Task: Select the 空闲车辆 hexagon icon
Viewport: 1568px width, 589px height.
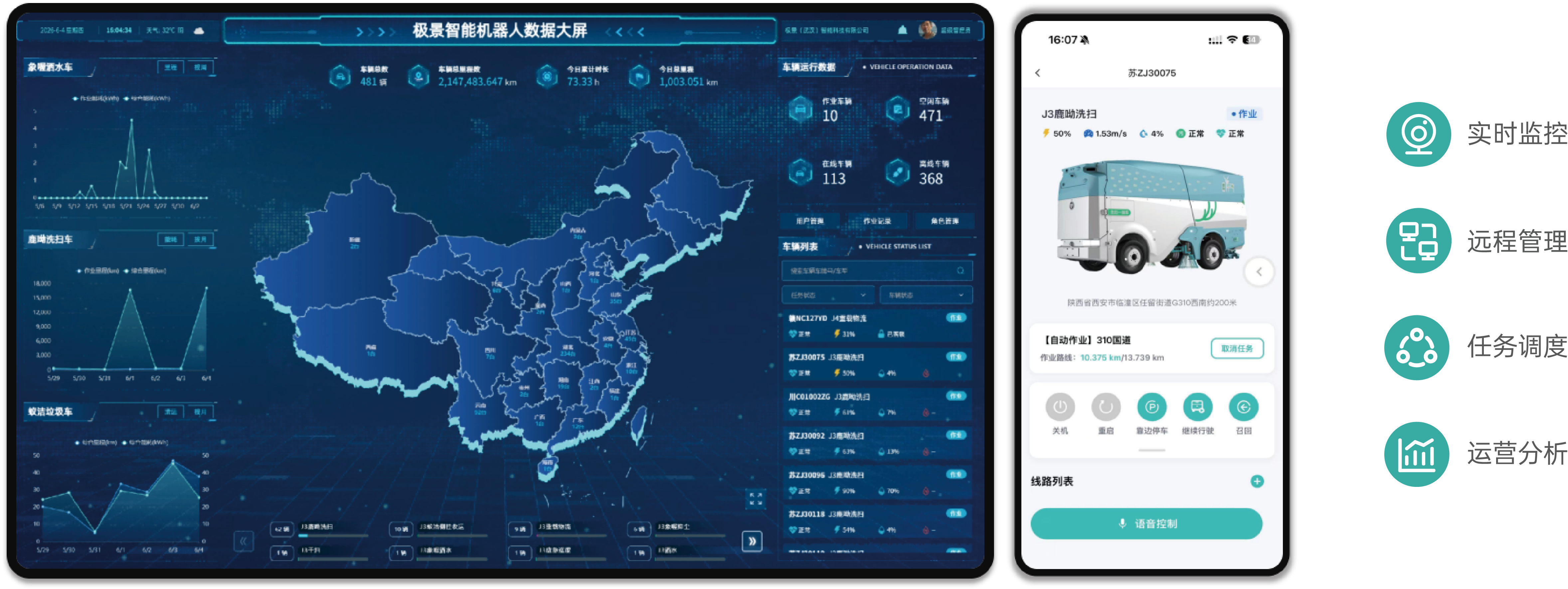Action: click(x=898, y=109)
